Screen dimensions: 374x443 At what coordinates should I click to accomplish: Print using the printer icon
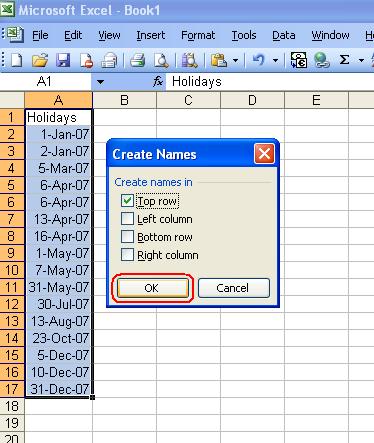[x=137, y=61]
